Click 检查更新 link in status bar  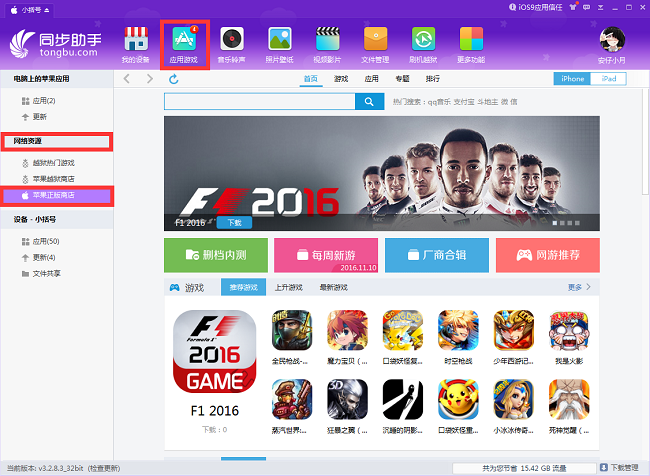click(x=104, y=468)
